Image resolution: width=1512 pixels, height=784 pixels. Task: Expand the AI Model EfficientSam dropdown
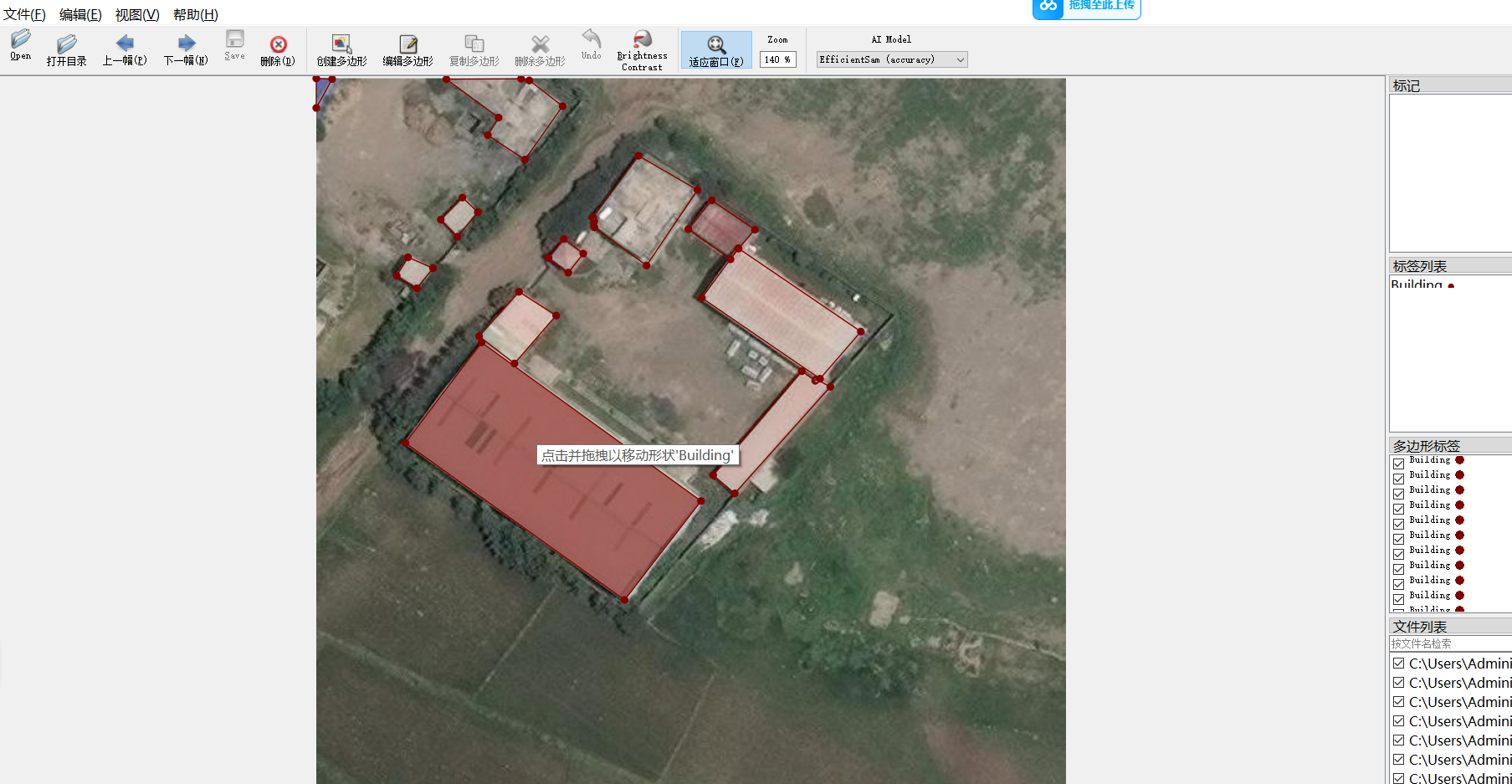[892, 59]
